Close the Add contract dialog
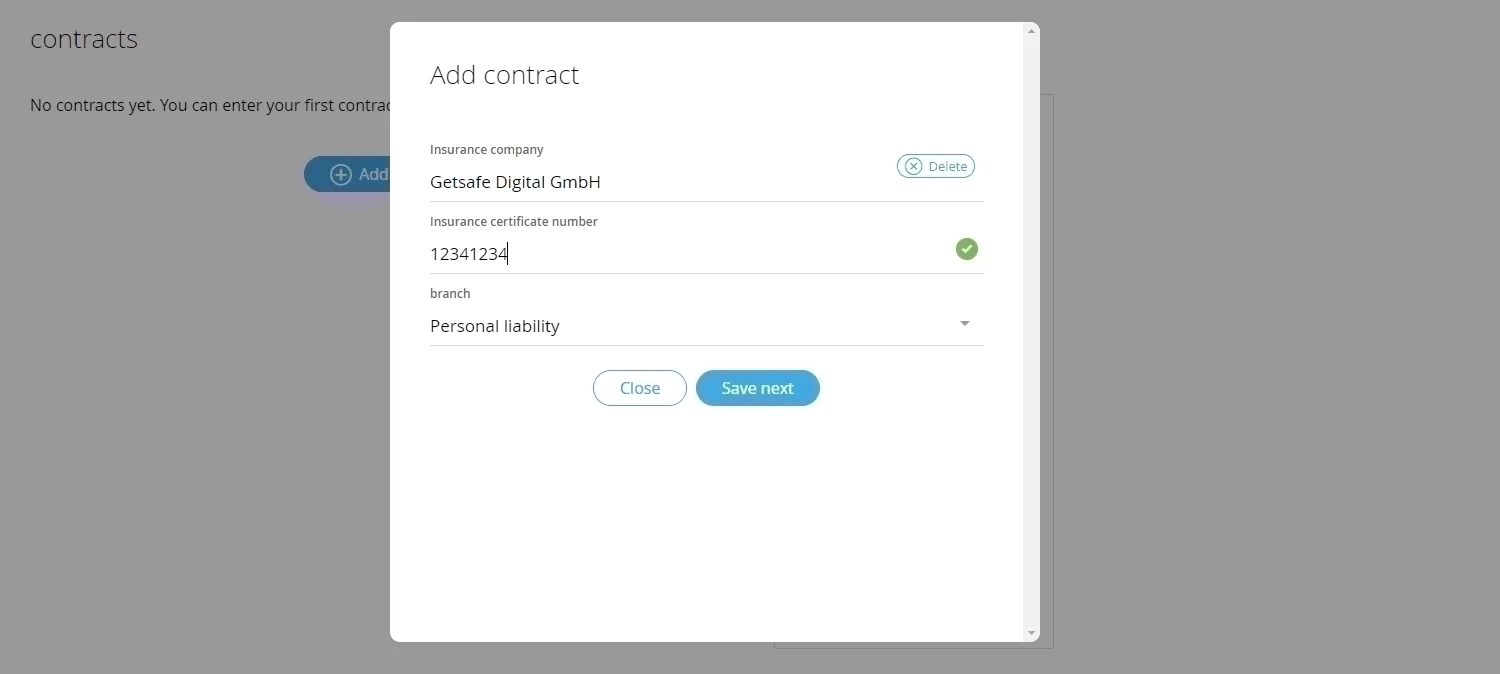 coord(640,388)
